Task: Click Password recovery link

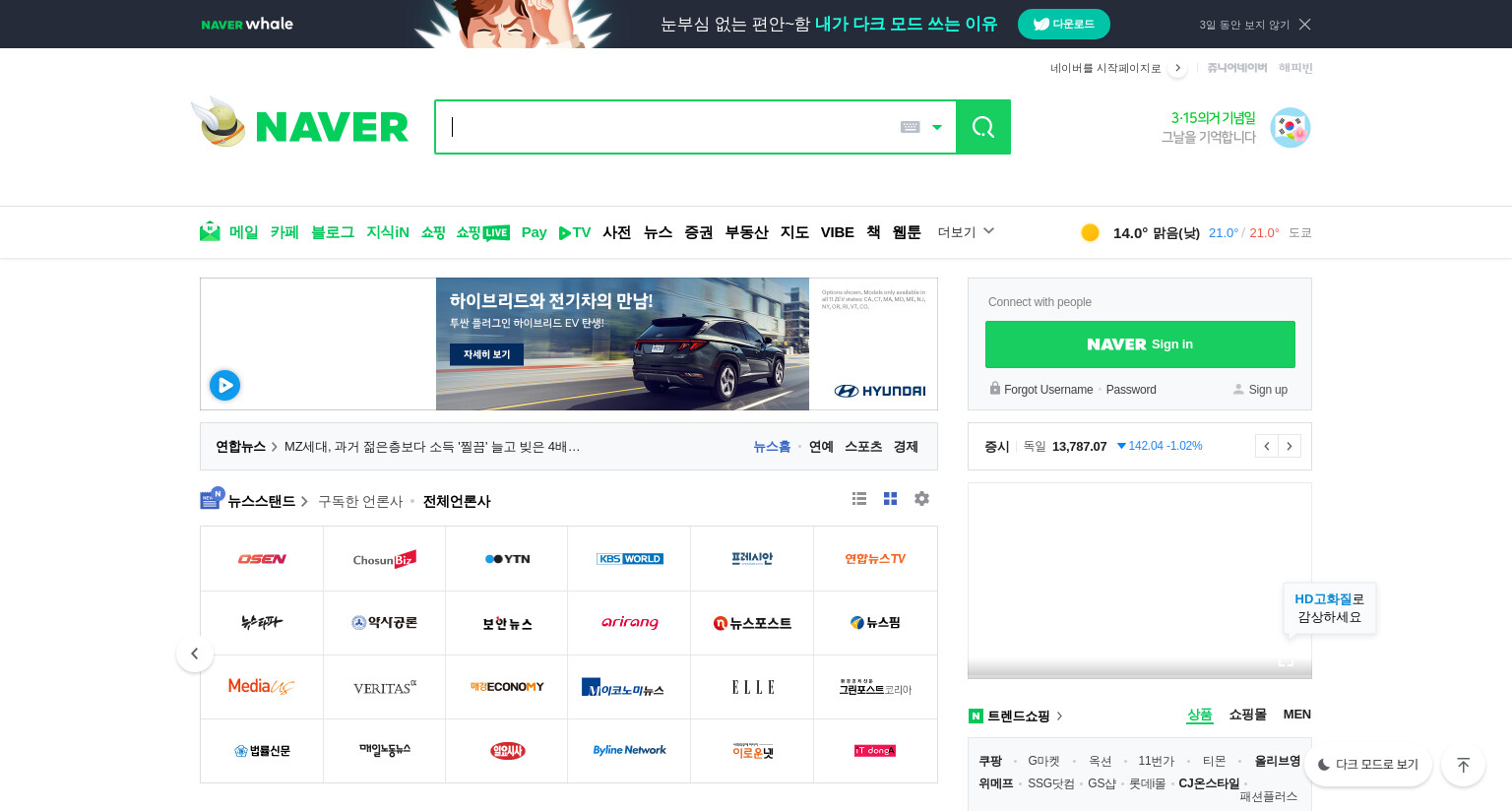Action: point(1131,390)
